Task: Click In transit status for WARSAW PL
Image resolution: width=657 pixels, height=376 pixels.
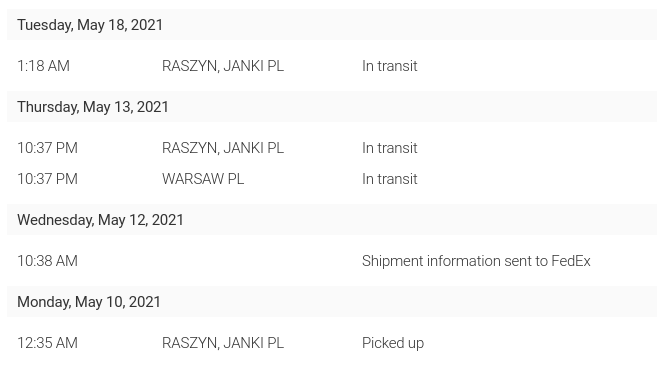Action: point(389,179)
